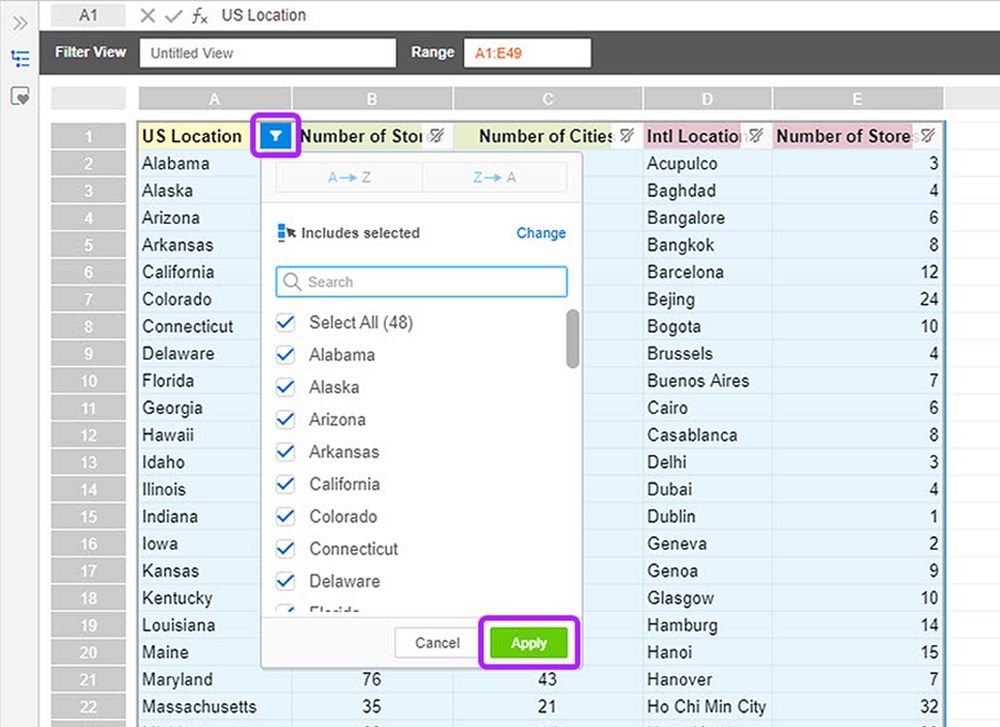Open the Intl Location filter icon
Screen dimensions: 1000x727
coord(756,135)
